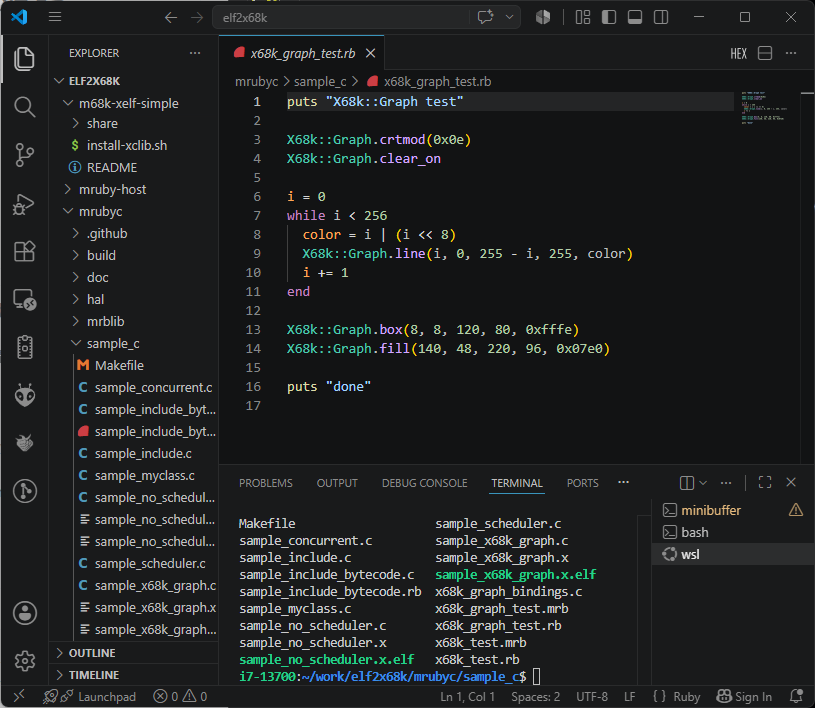Image resolution: width=815 pixels, height=708 pixels.
Task: Open the Manage gear icon
Action: (x=24, y=661)
